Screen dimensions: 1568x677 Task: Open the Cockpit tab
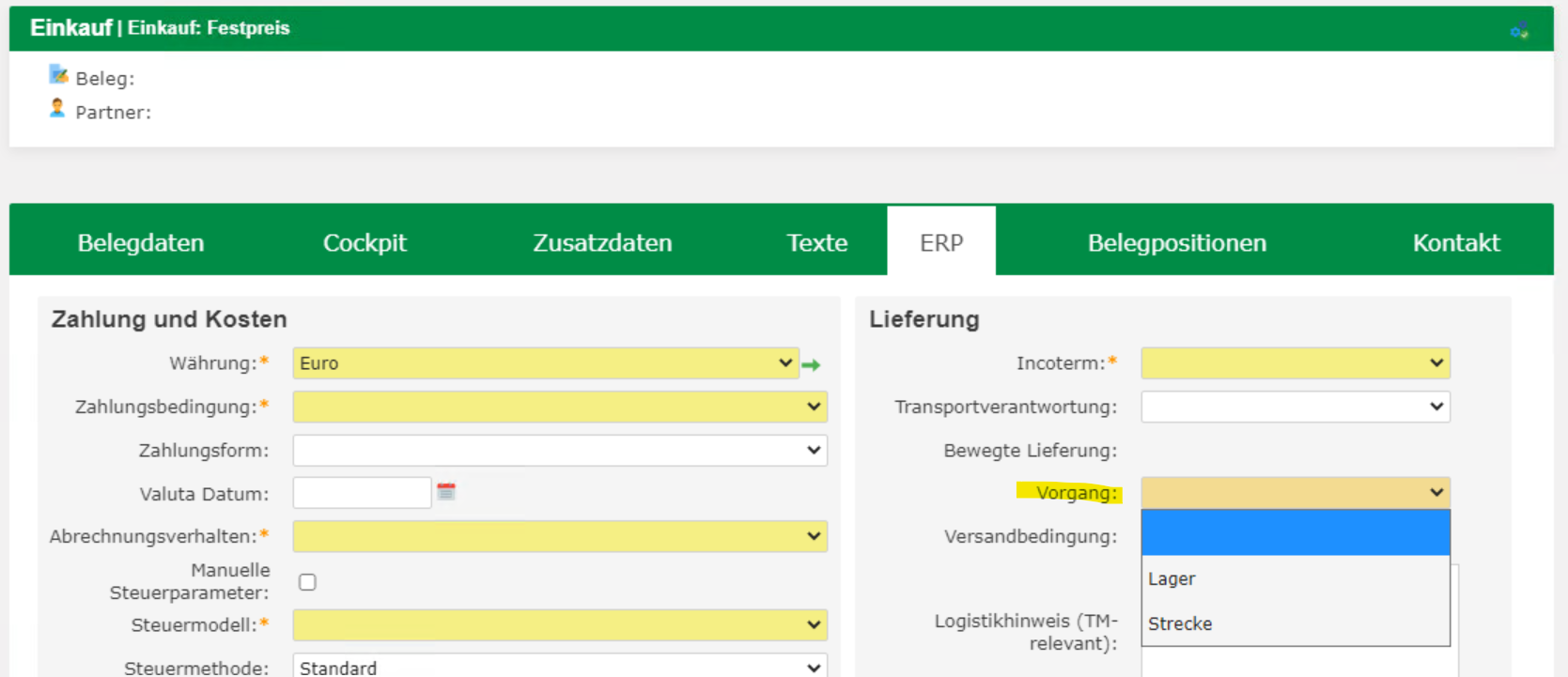tap(365, 242)
